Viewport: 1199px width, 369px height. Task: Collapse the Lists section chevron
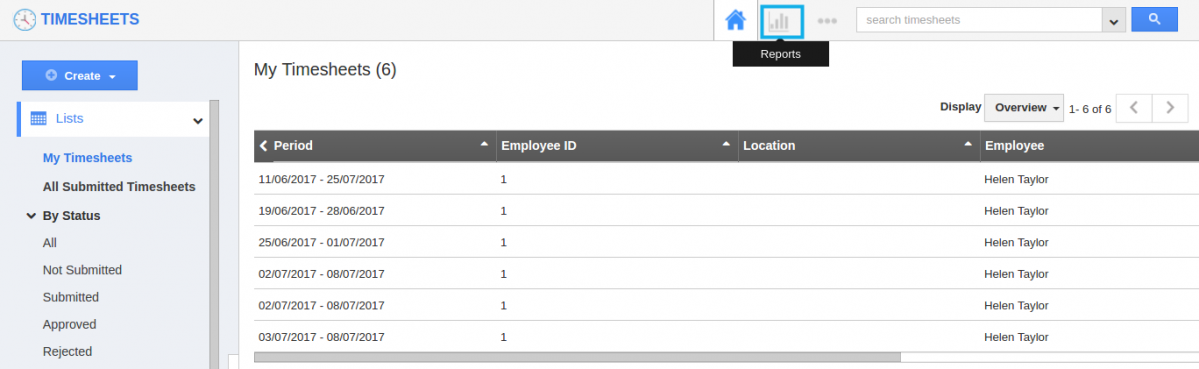pyautogui.click(x=197, y=121)
